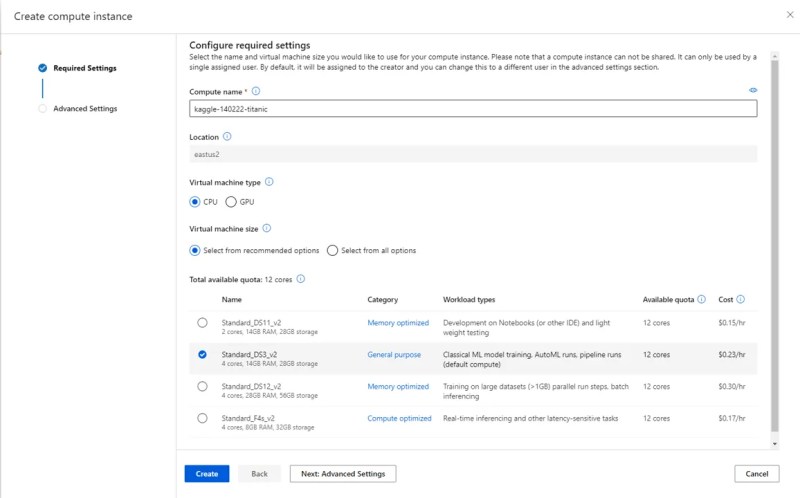Close the Create compute instance dialog
This screenshot has height=498, width=800.
coord(790,15)
